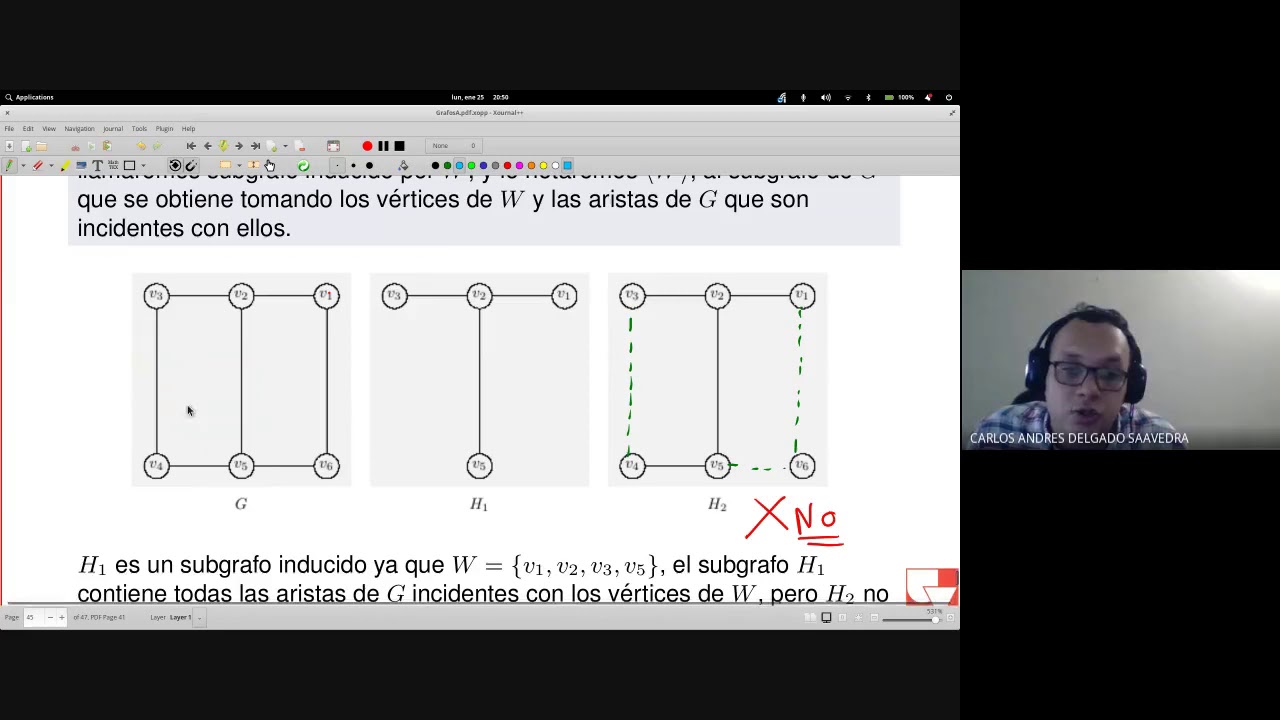This screenshot has width=1280, height=720.
Task: Delete the current page icon
Action: 299,146
